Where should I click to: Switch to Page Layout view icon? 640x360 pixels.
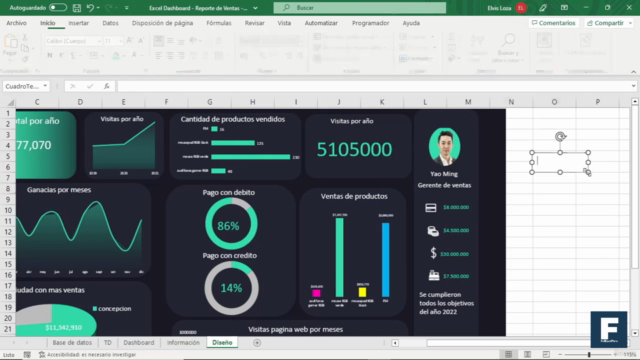[x=527, y=355]
